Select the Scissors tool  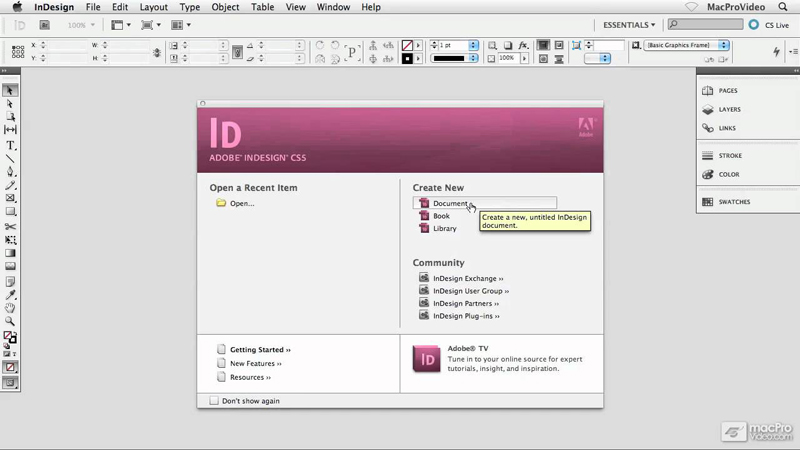[10, 227]
